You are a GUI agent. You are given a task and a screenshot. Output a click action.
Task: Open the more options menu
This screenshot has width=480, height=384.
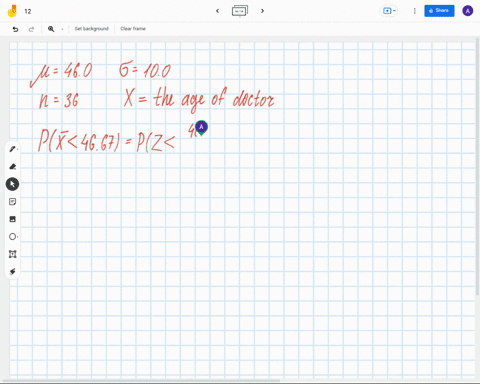[x=414, y=11]
